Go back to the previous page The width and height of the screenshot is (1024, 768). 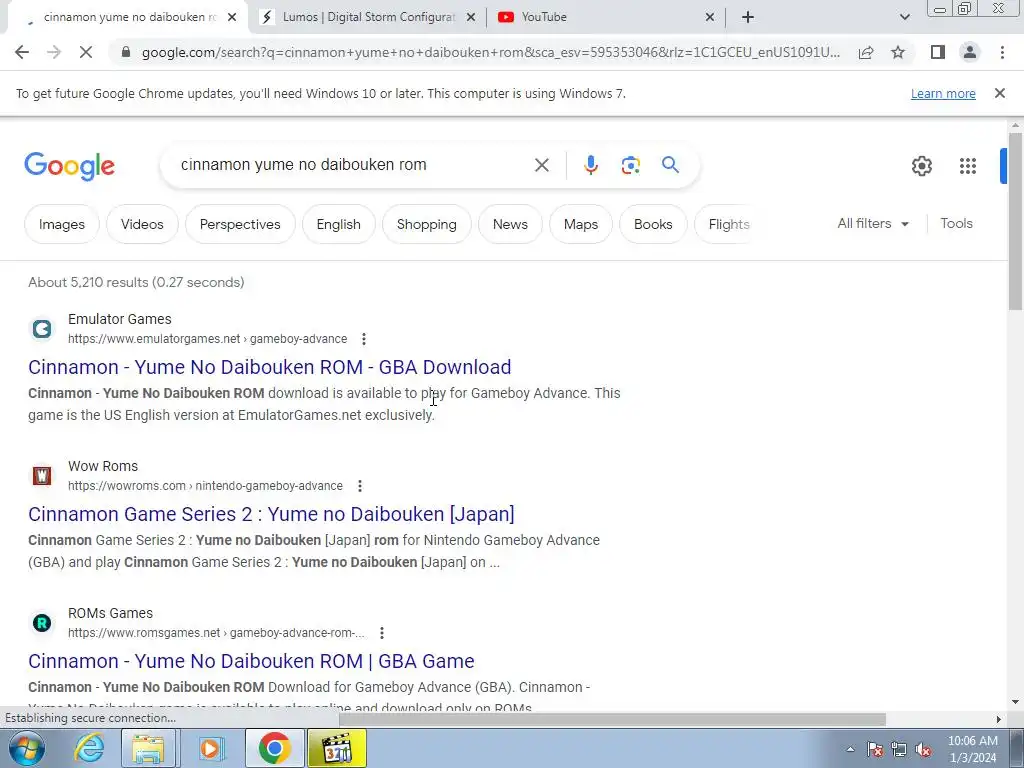[22, 52]
